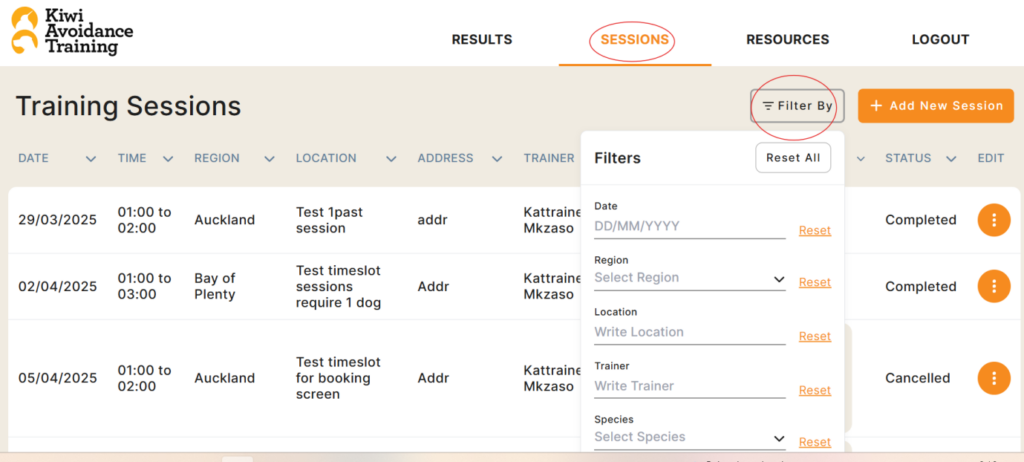
Task: Add a new session
Action: pyautogui.click(x=936, y=106)
